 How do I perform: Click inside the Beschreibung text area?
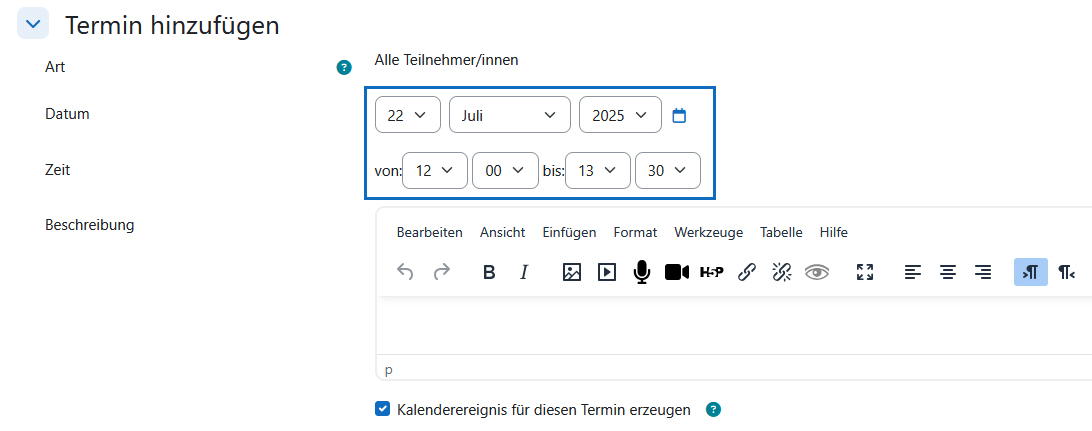734,325
